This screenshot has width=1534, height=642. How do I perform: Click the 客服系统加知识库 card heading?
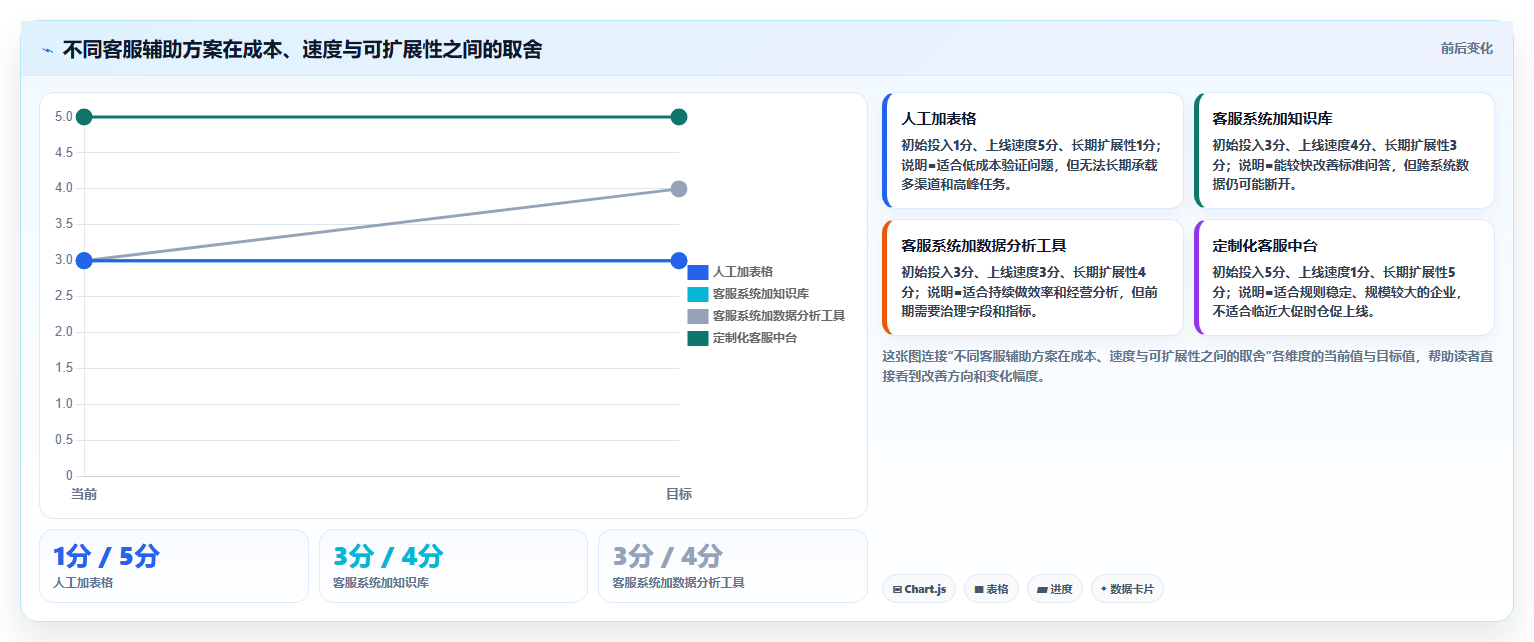(1272, 118)
